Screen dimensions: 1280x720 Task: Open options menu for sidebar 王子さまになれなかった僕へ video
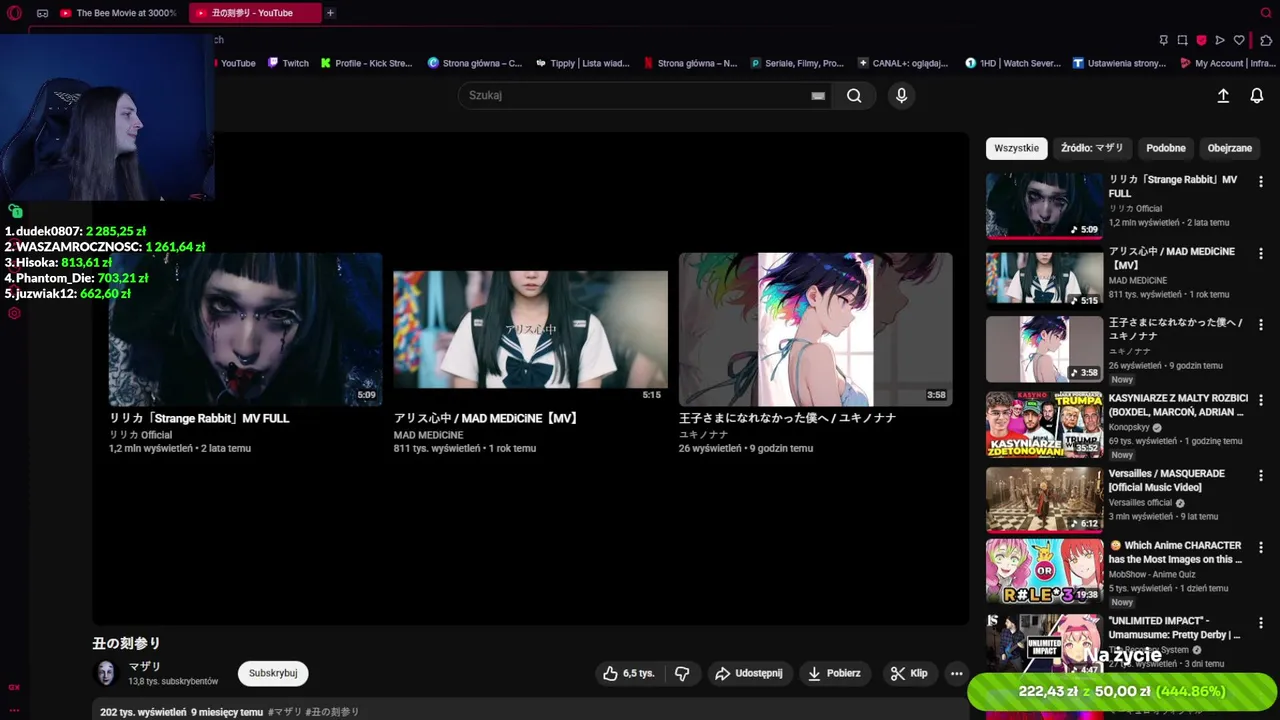coord(1260,326)
